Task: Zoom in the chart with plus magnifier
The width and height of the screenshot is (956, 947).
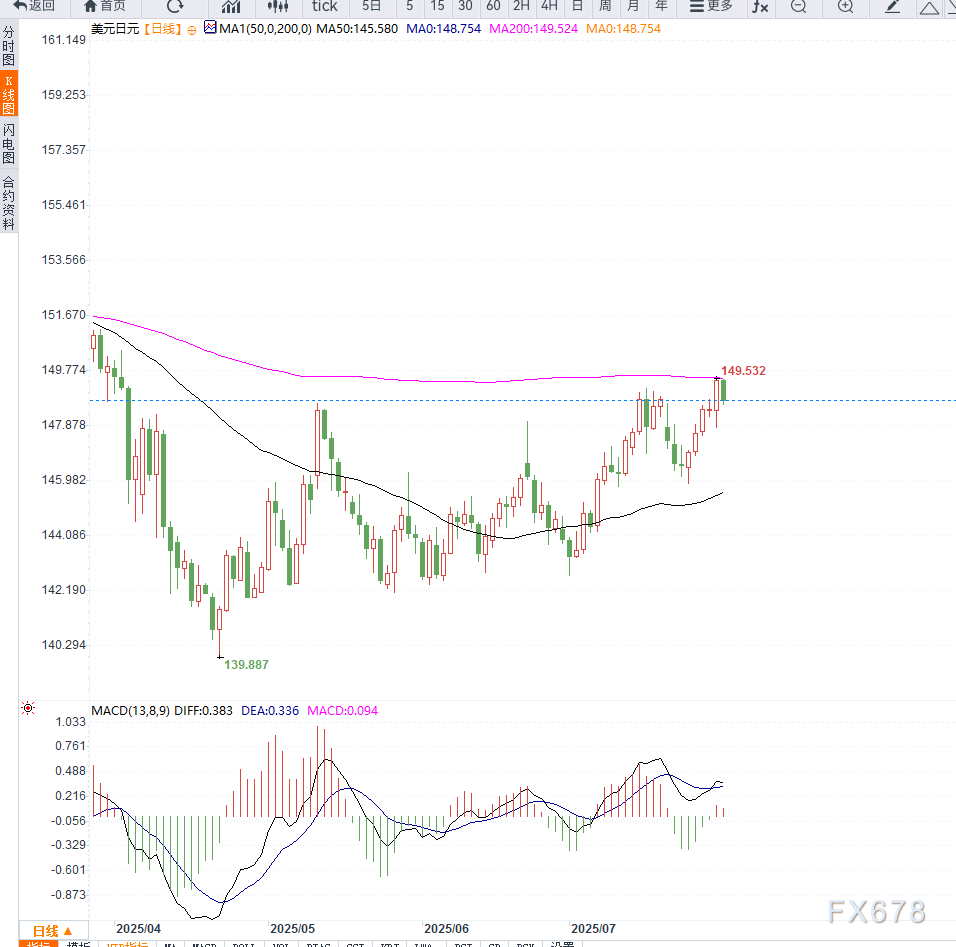Action: point(845,6)
